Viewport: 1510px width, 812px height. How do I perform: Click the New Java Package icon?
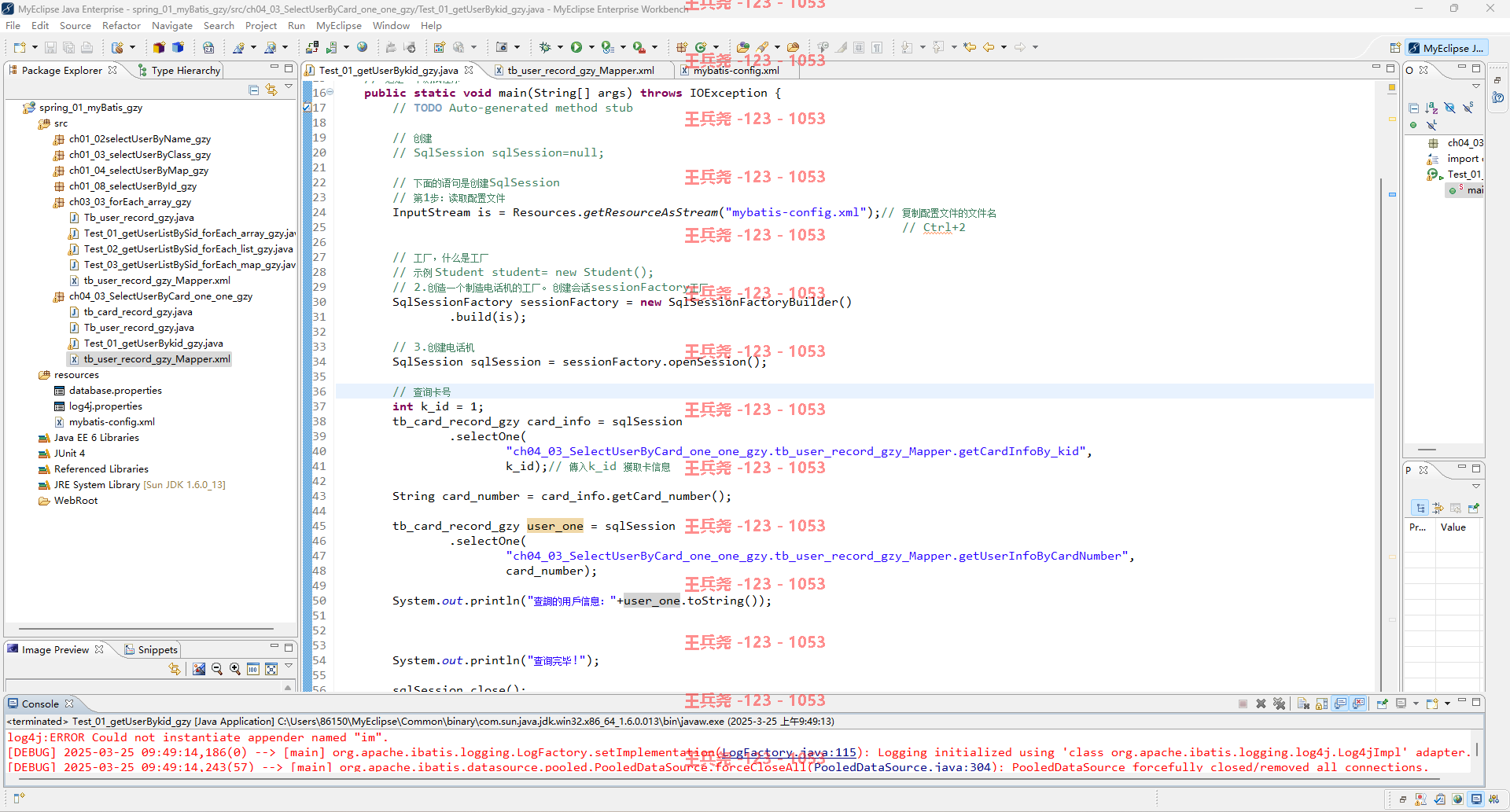[x=682, y=47]
